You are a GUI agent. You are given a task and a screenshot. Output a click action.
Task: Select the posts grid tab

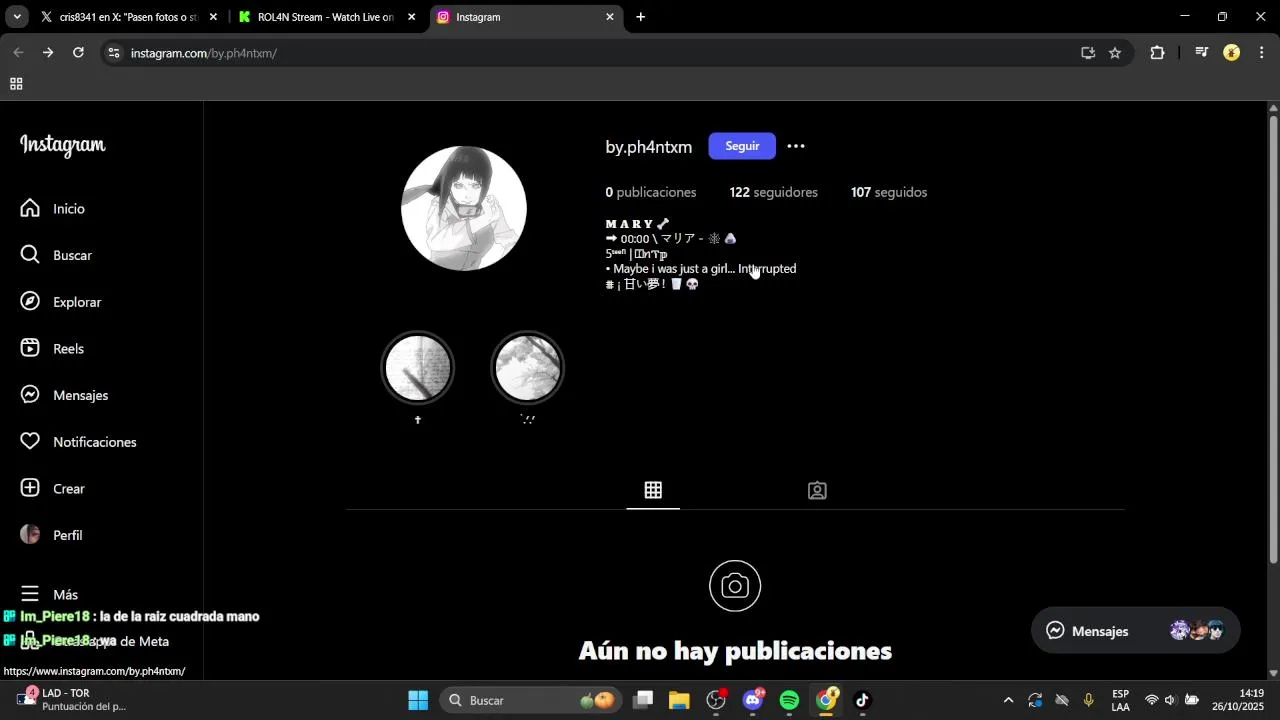coord(653,490)
